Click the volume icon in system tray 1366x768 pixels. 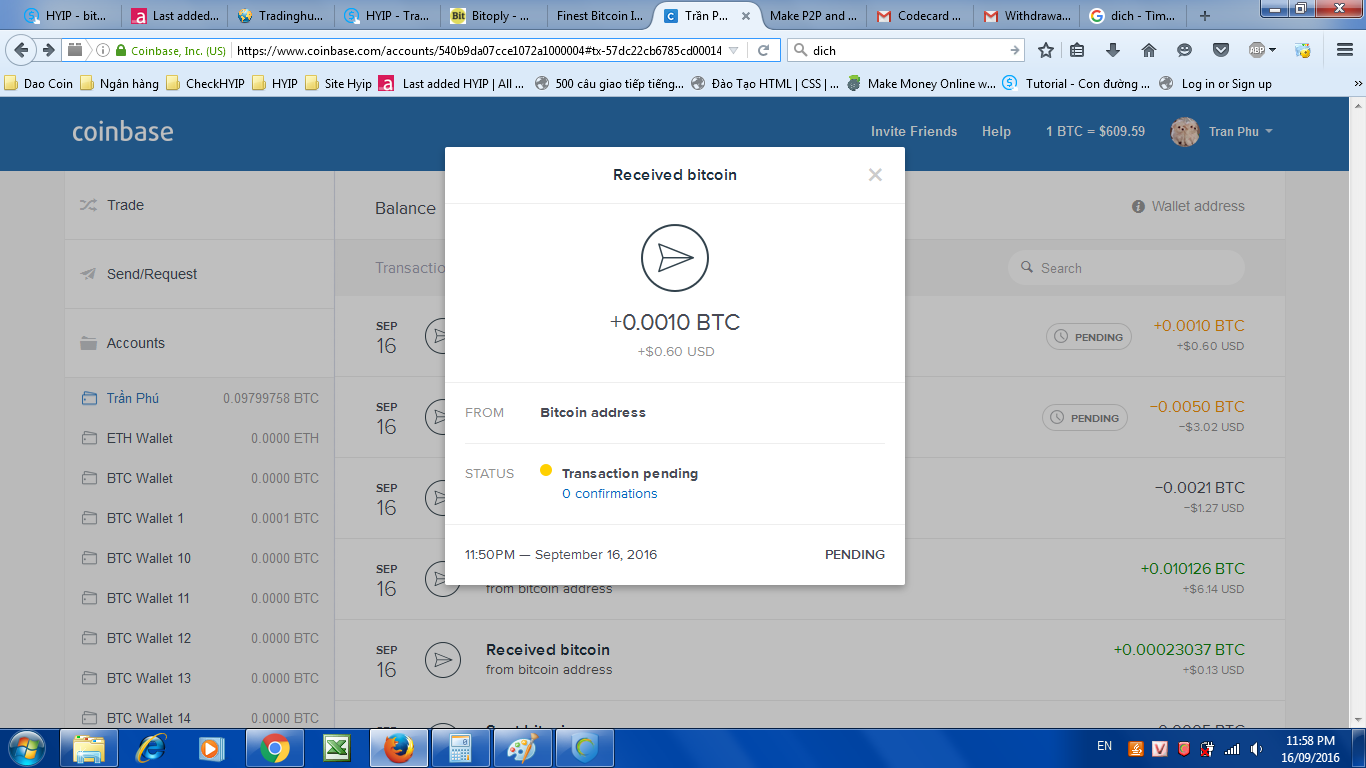[x=1256, y=748]
